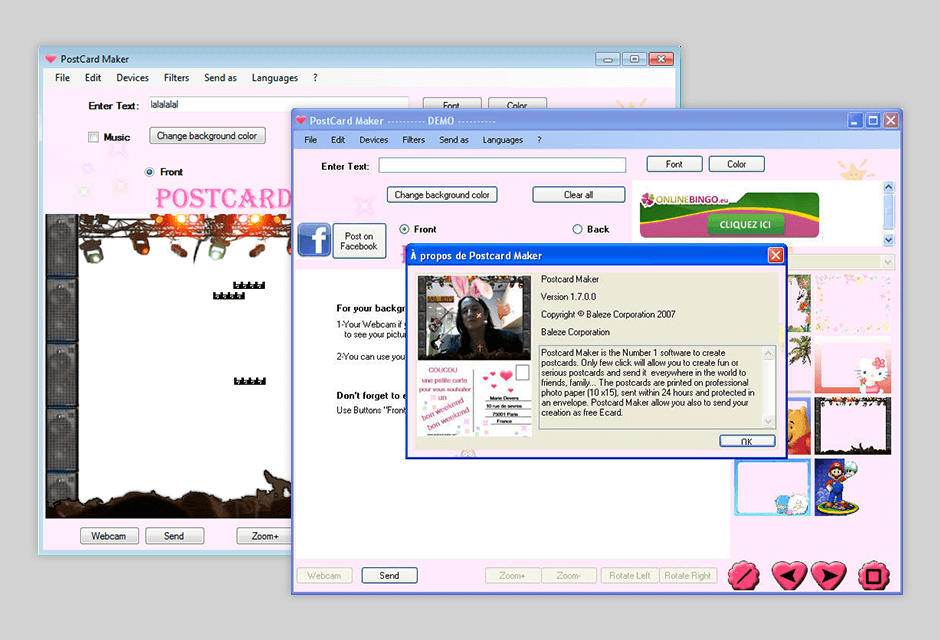Image resolution: width=940 pixels, height=640 pixels.
Task: Open Filters menu in back PostCard Maker window
Action: [x=176, y=78]
